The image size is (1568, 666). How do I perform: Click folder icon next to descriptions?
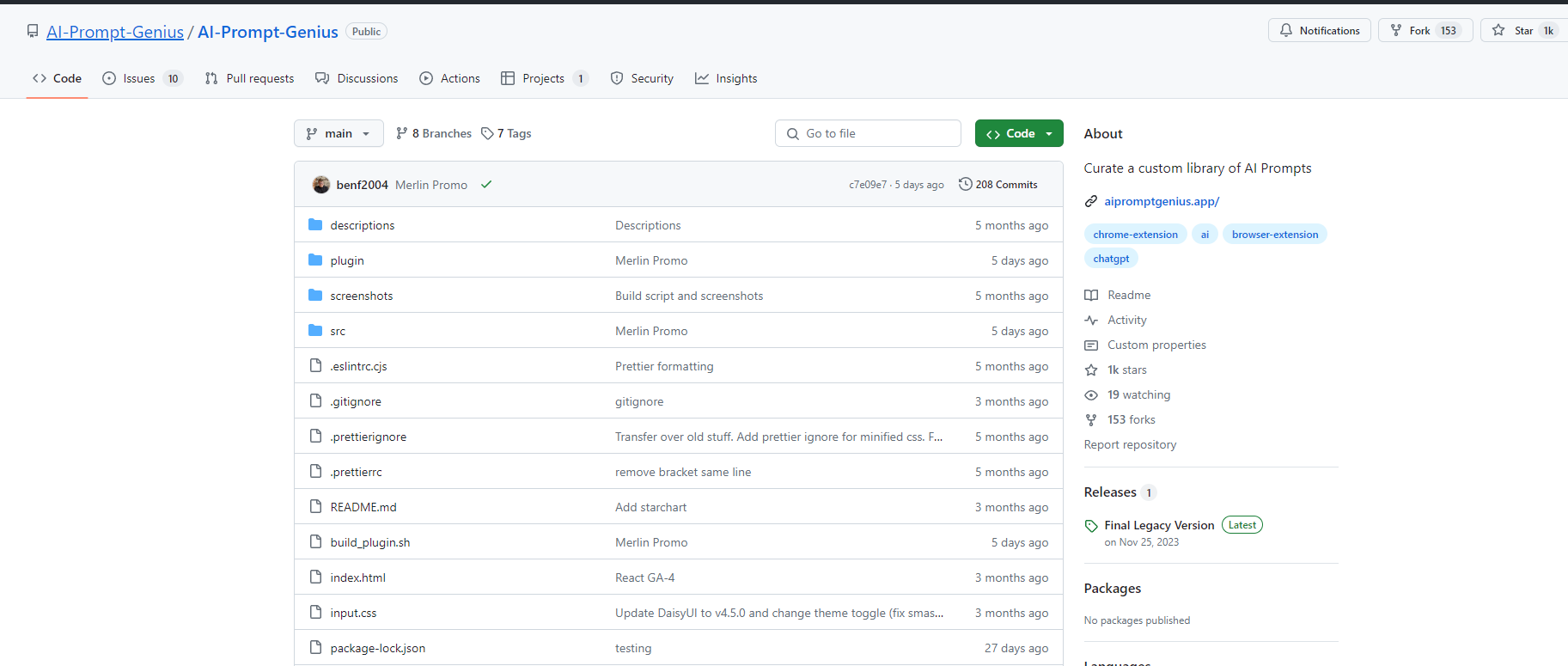tap(315, 225)
